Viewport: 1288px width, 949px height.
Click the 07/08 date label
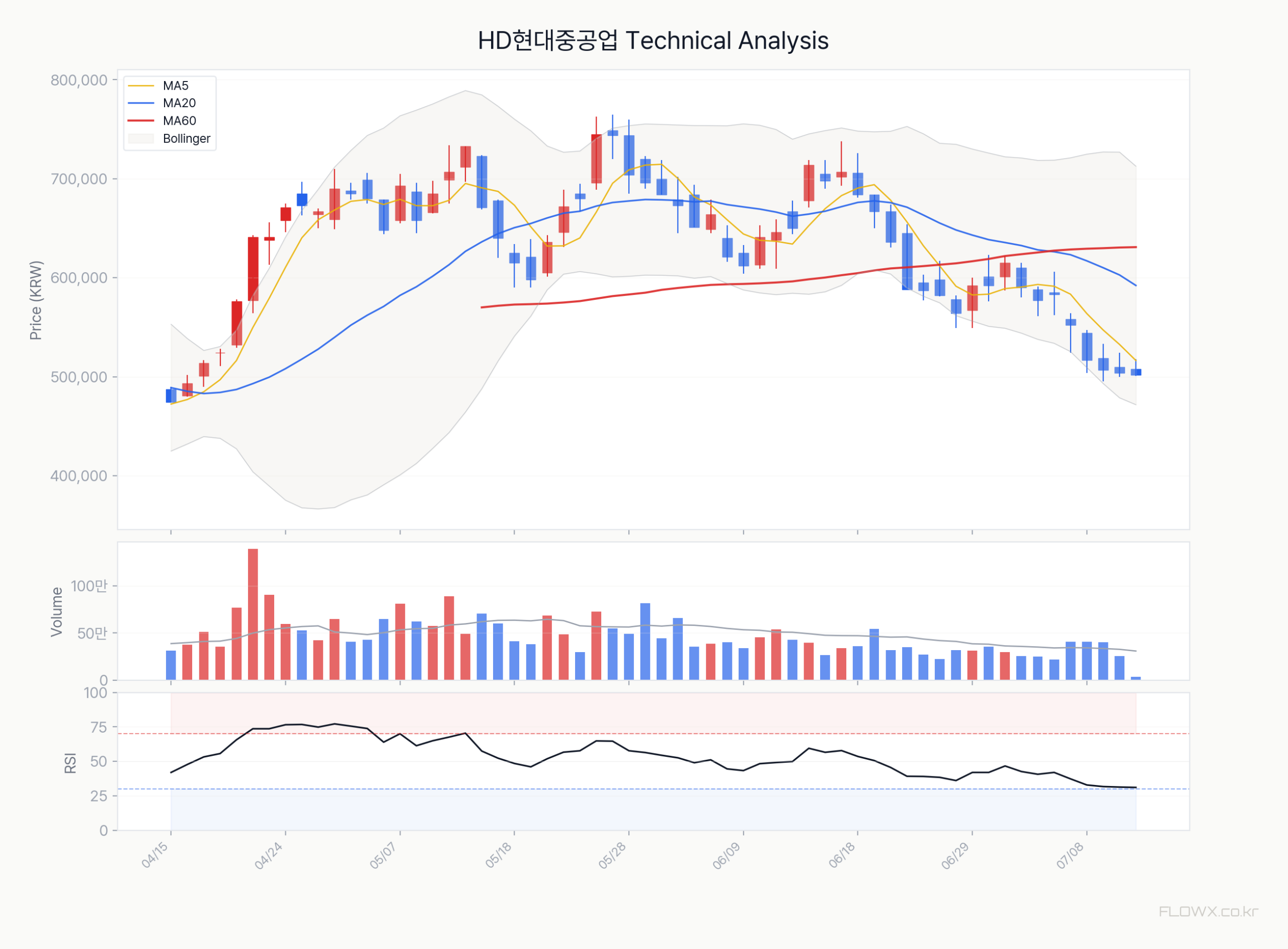tap(1070, 855)
